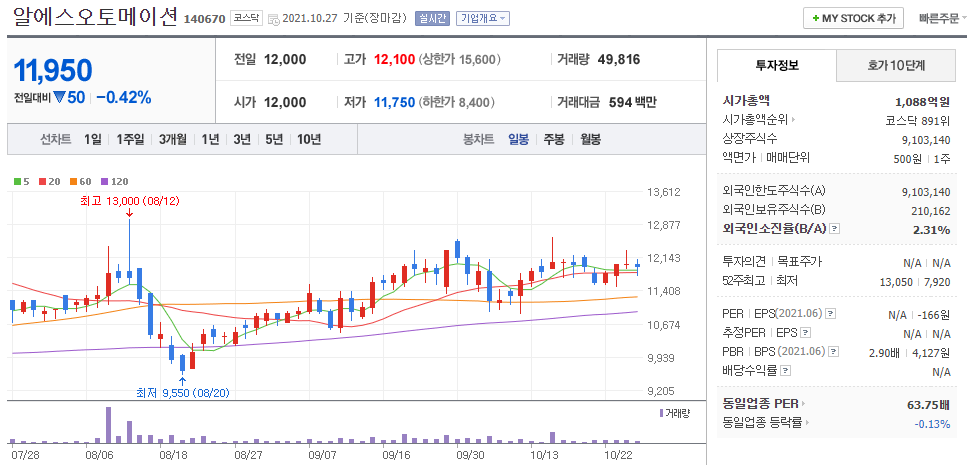Expand the 기업개요 dropdown
The width and height of the screenshot is (971, 465).
coord(482,19)
